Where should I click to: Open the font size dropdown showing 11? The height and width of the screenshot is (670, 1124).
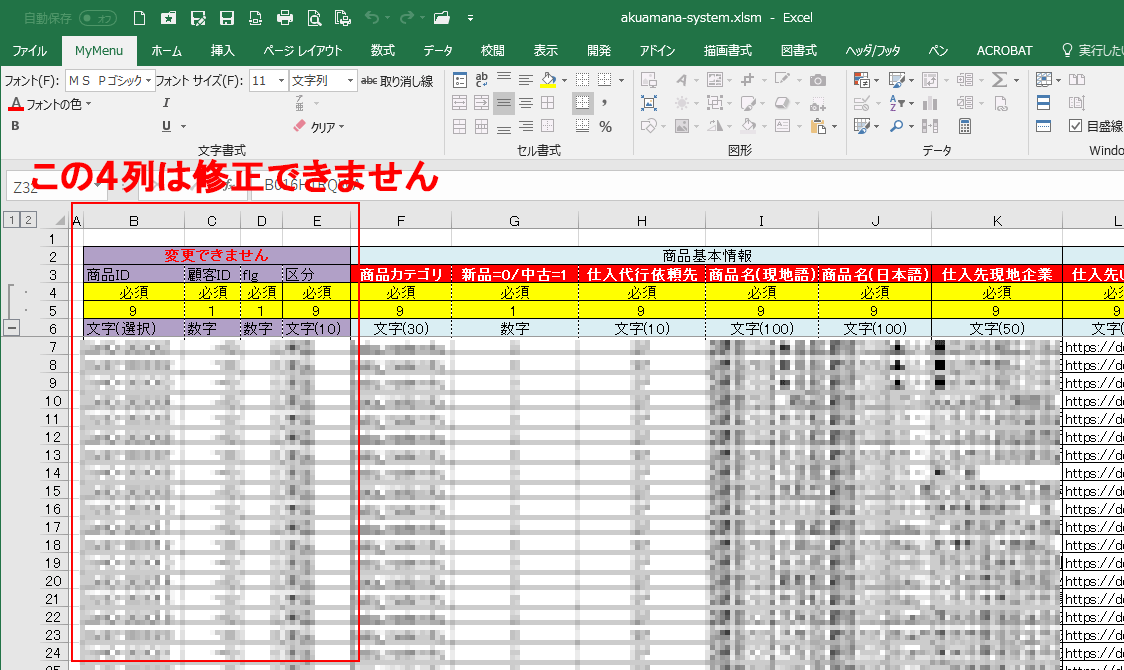point(268,81)
